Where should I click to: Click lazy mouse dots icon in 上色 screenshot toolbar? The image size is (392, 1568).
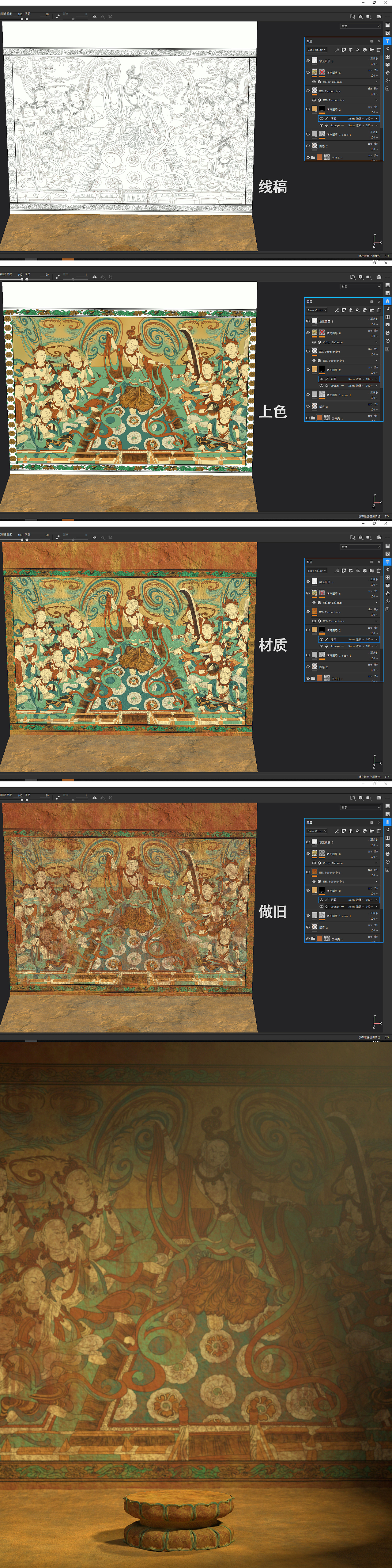[x=58, y=276]
